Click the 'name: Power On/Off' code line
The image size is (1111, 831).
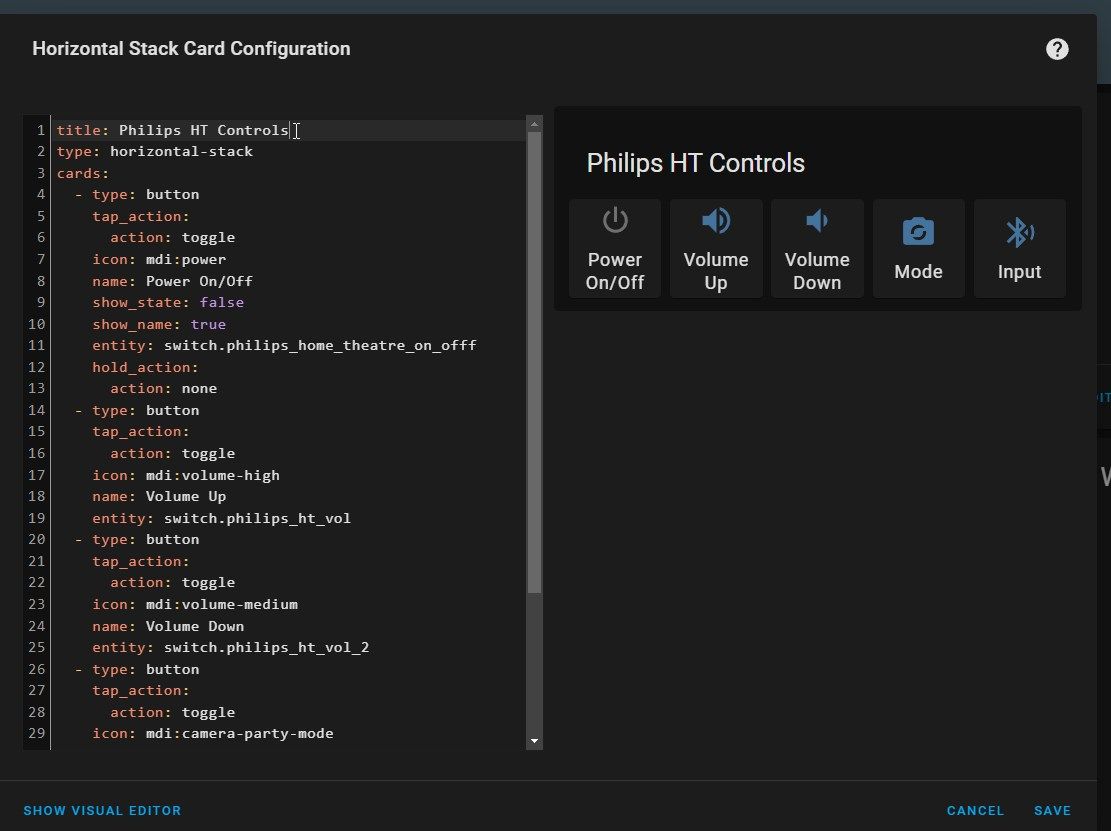pos(172,281)
